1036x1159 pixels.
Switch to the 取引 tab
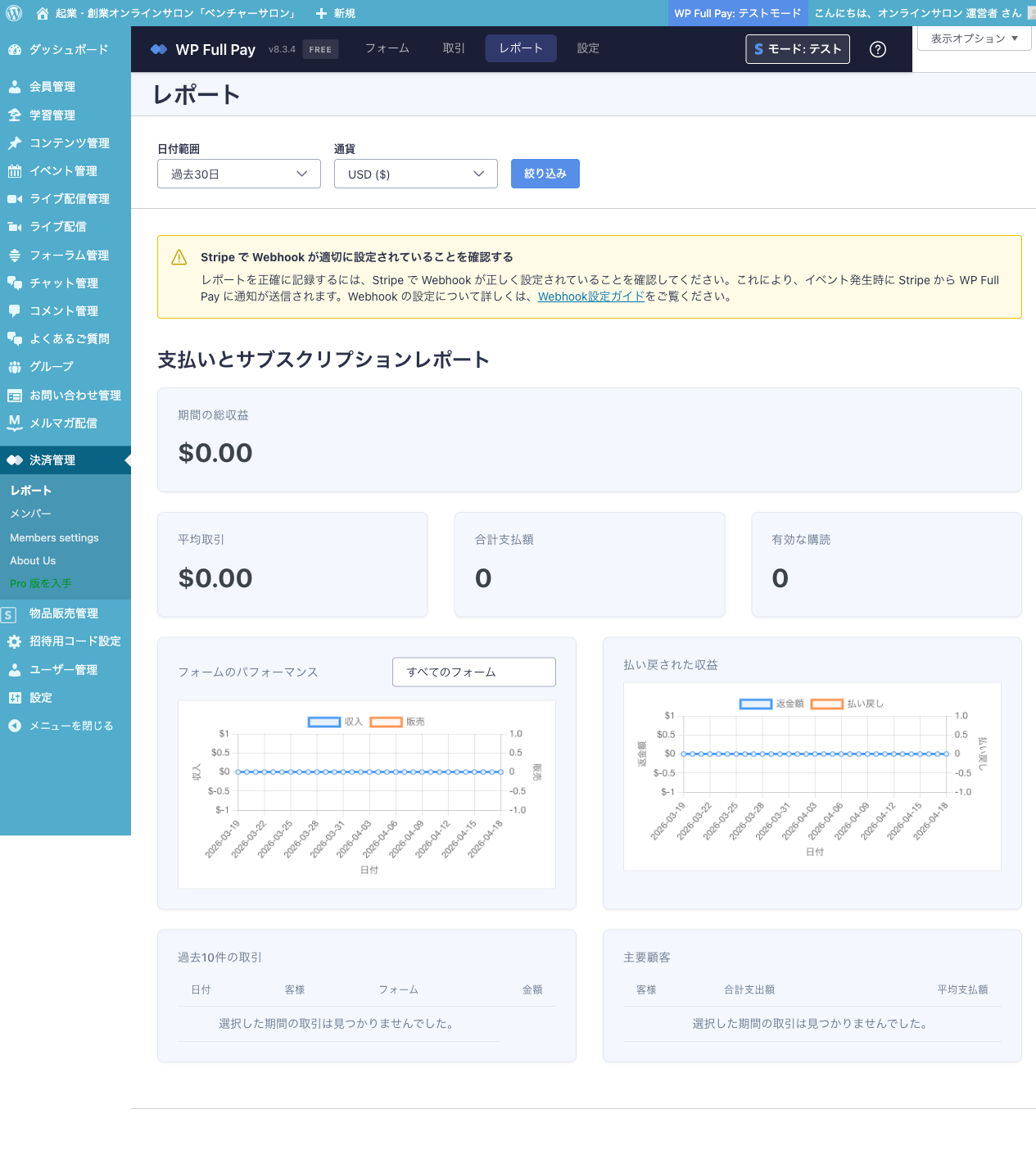coord(454,48)
